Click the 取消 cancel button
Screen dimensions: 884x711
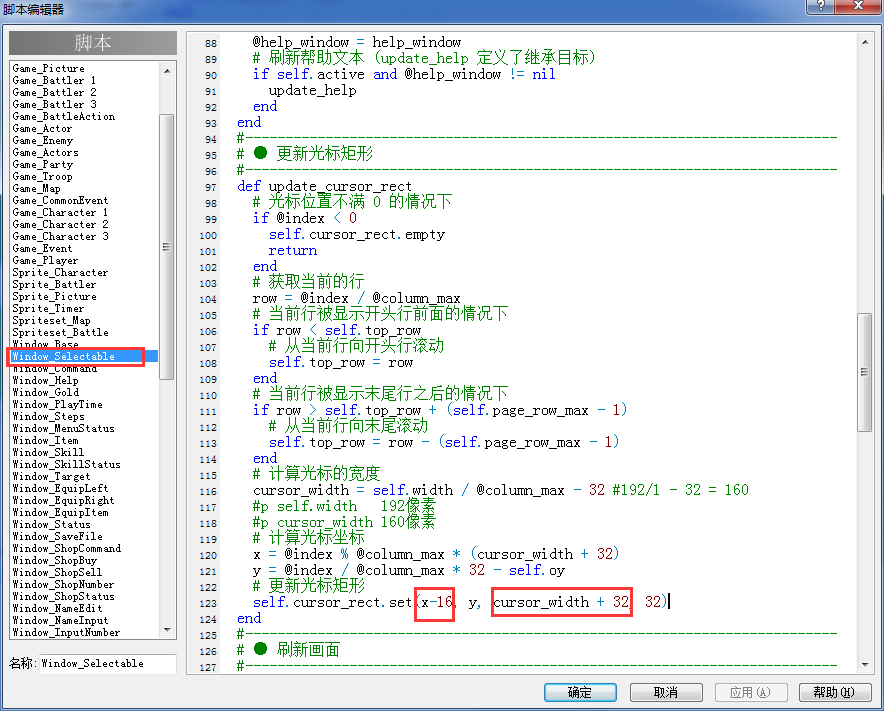point(666,692)
